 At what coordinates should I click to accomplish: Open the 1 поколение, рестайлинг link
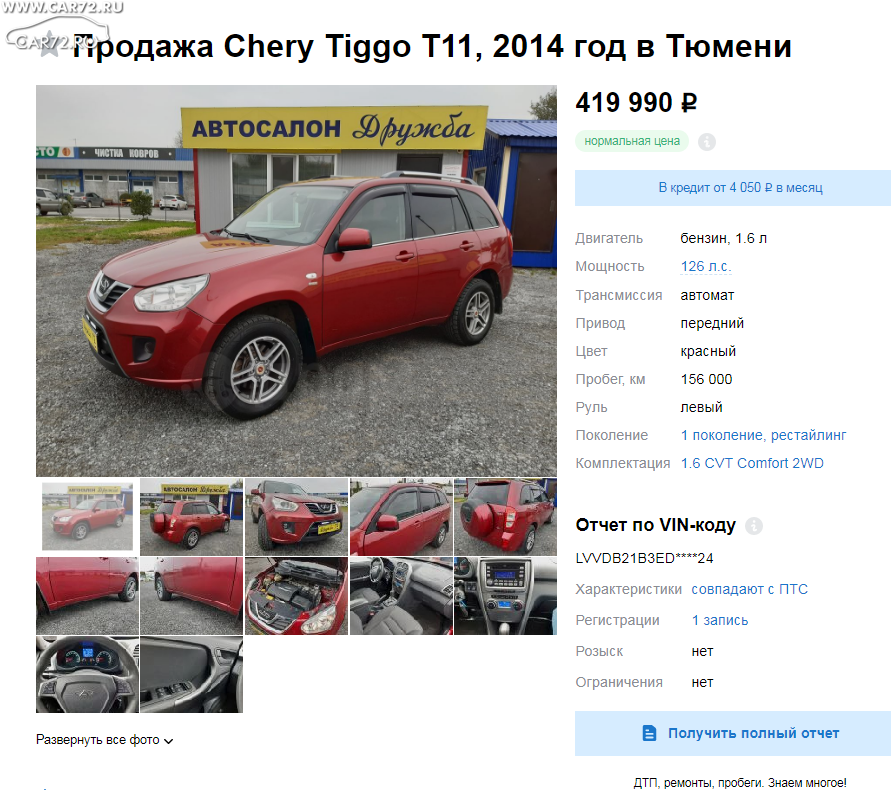[x=763, y=435]
